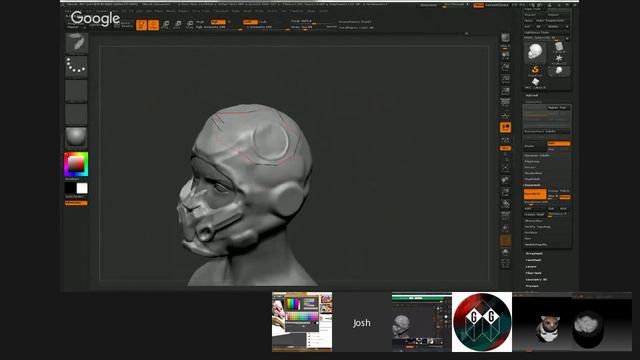The width and height of the screenshot is (640, 360).
Task: Expand the Modify Topology subsection
Action: (538, 227)
